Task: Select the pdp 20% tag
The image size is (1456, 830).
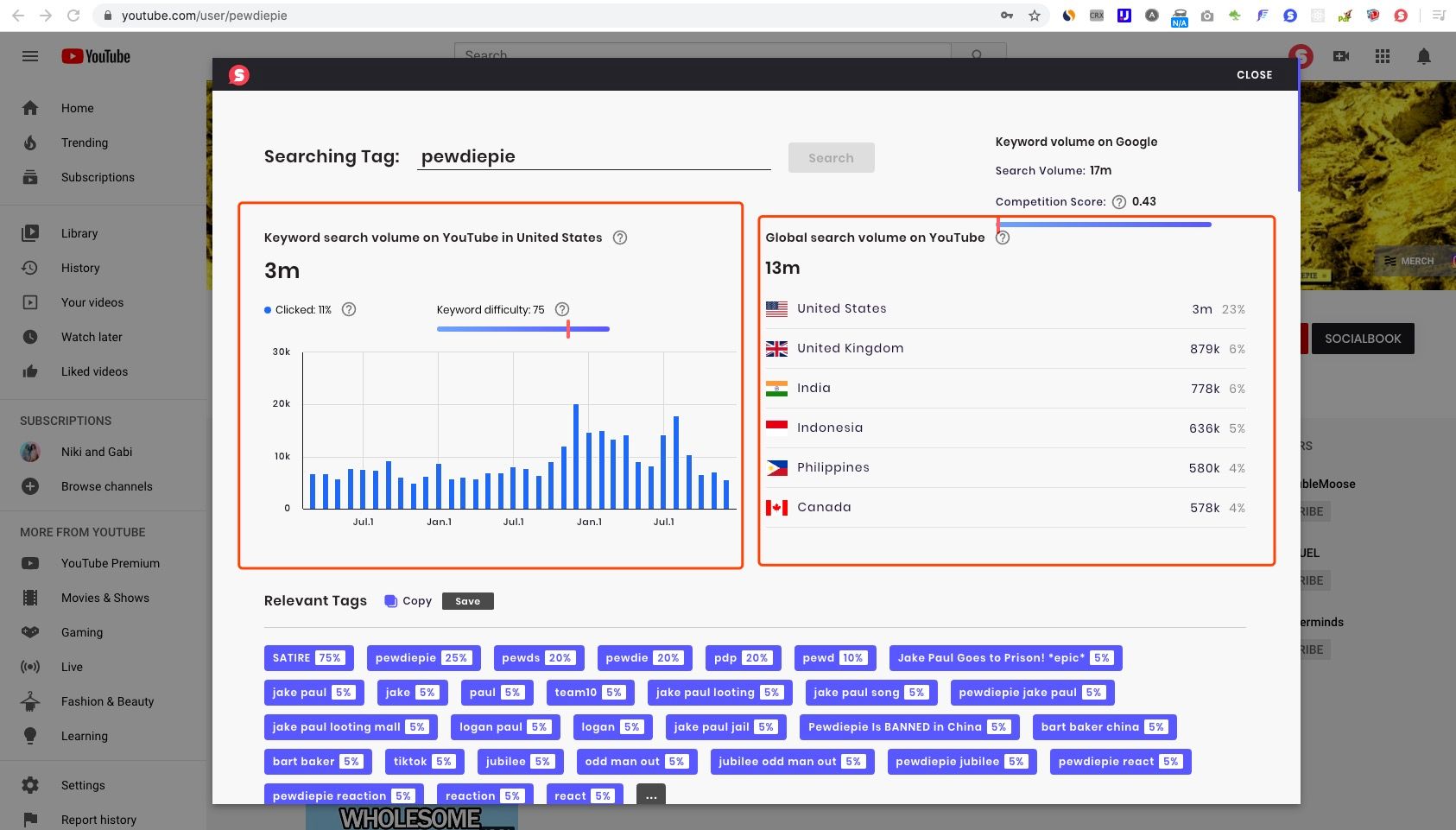Action: pos(743,658)
